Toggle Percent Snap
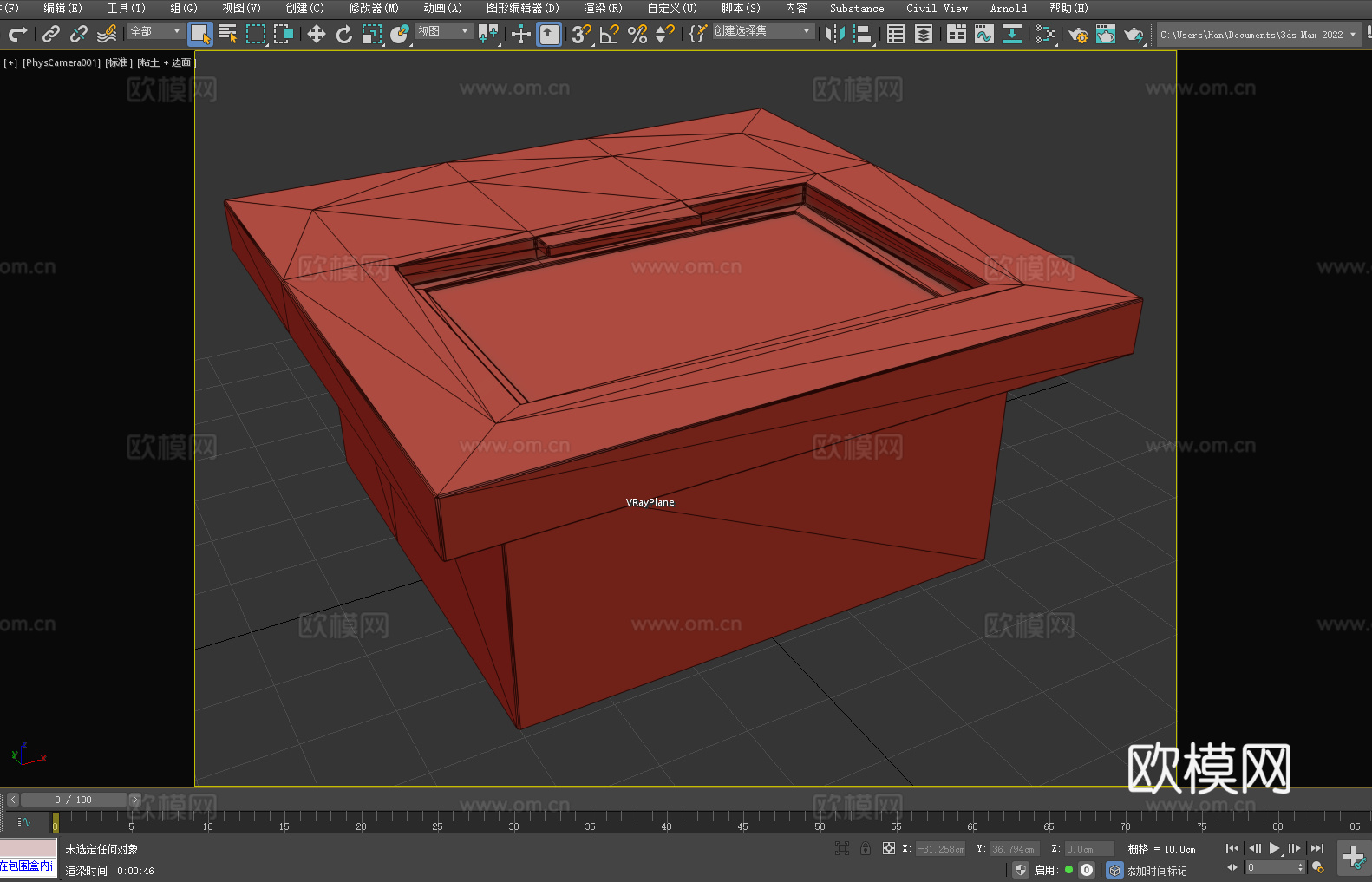The image size is (1372, 882). [x=637, y=34]
